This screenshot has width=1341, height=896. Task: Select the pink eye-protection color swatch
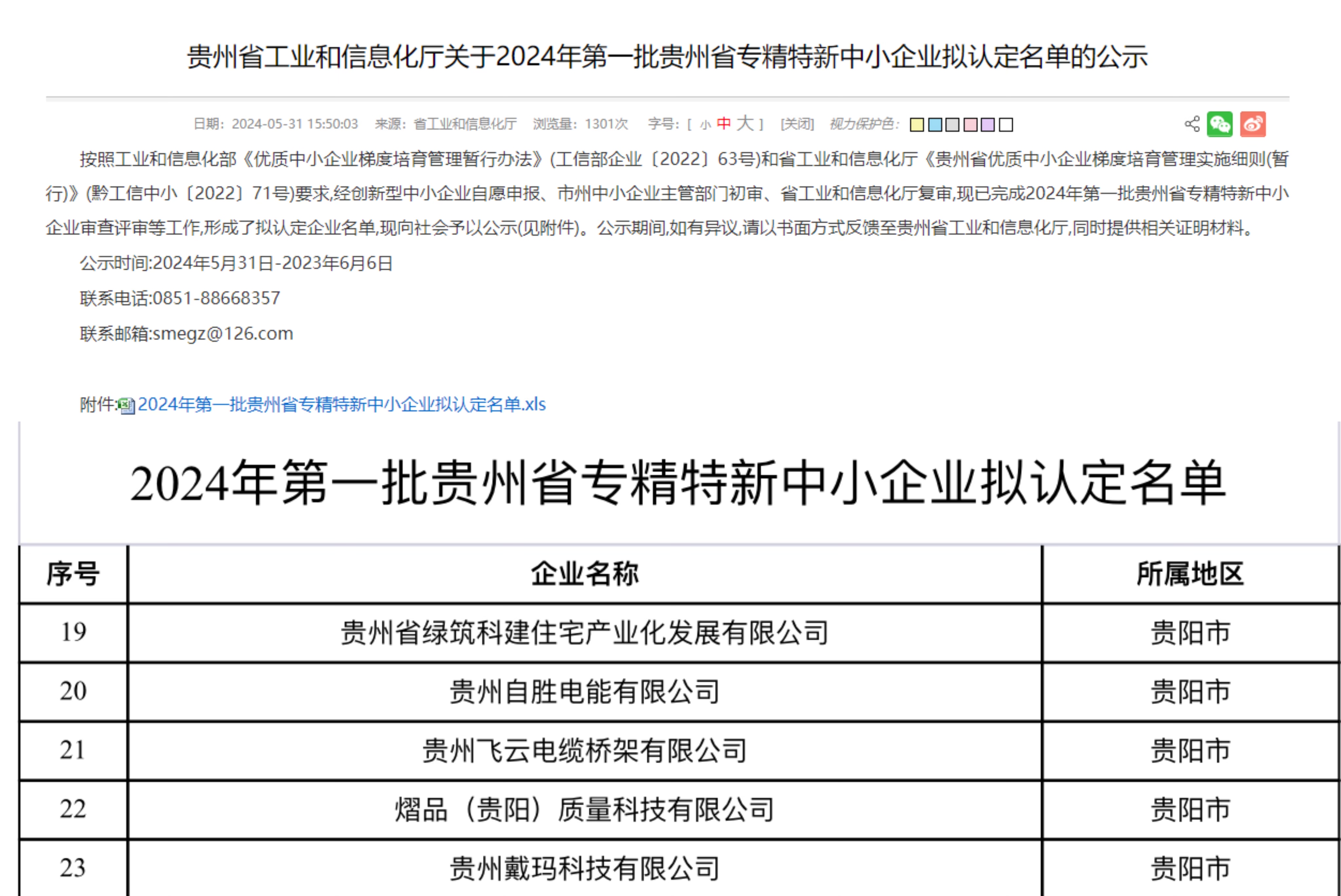point(971,125)
